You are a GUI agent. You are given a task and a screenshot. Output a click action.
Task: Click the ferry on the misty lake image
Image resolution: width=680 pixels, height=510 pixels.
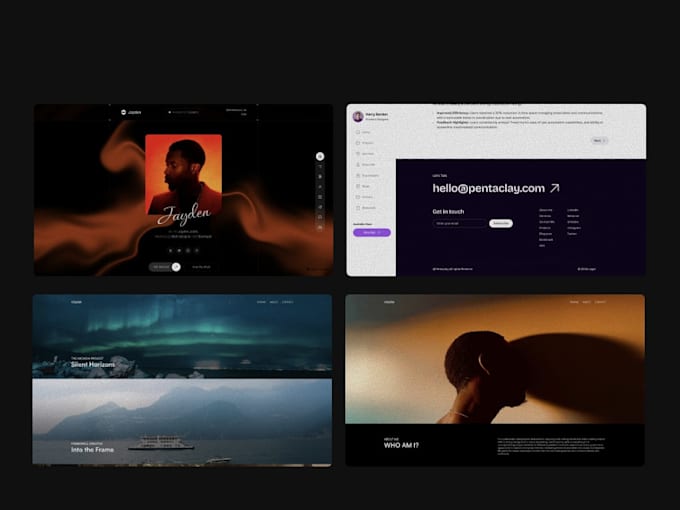(x=161, y=443)
